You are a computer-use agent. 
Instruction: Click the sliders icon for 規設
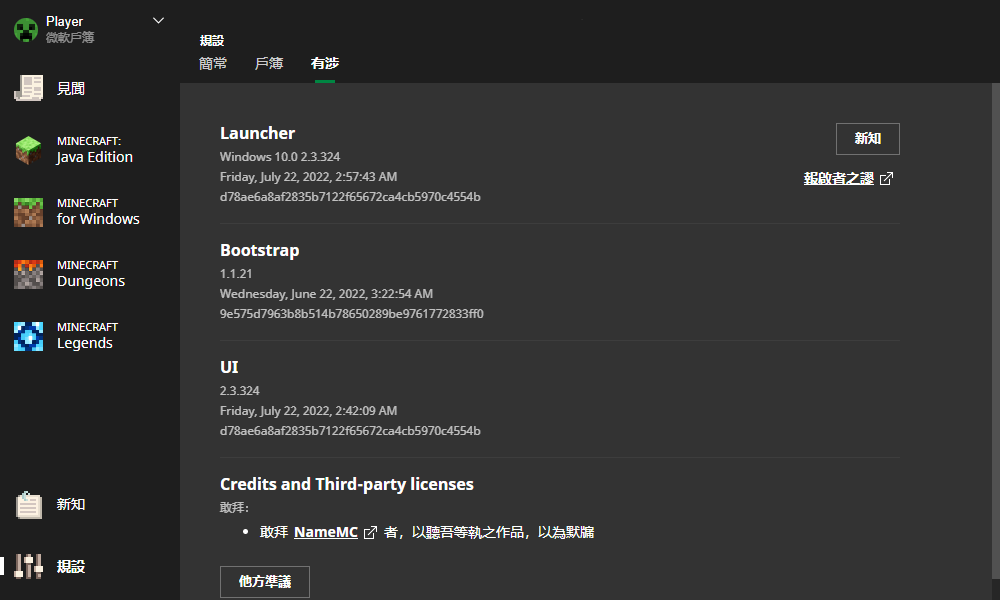click(29, 566)
